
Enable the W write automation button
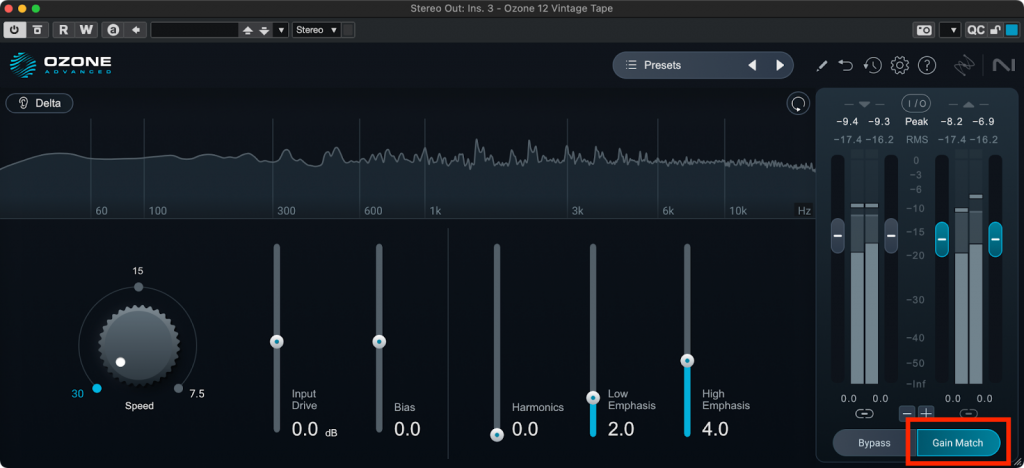click(86, 30)
